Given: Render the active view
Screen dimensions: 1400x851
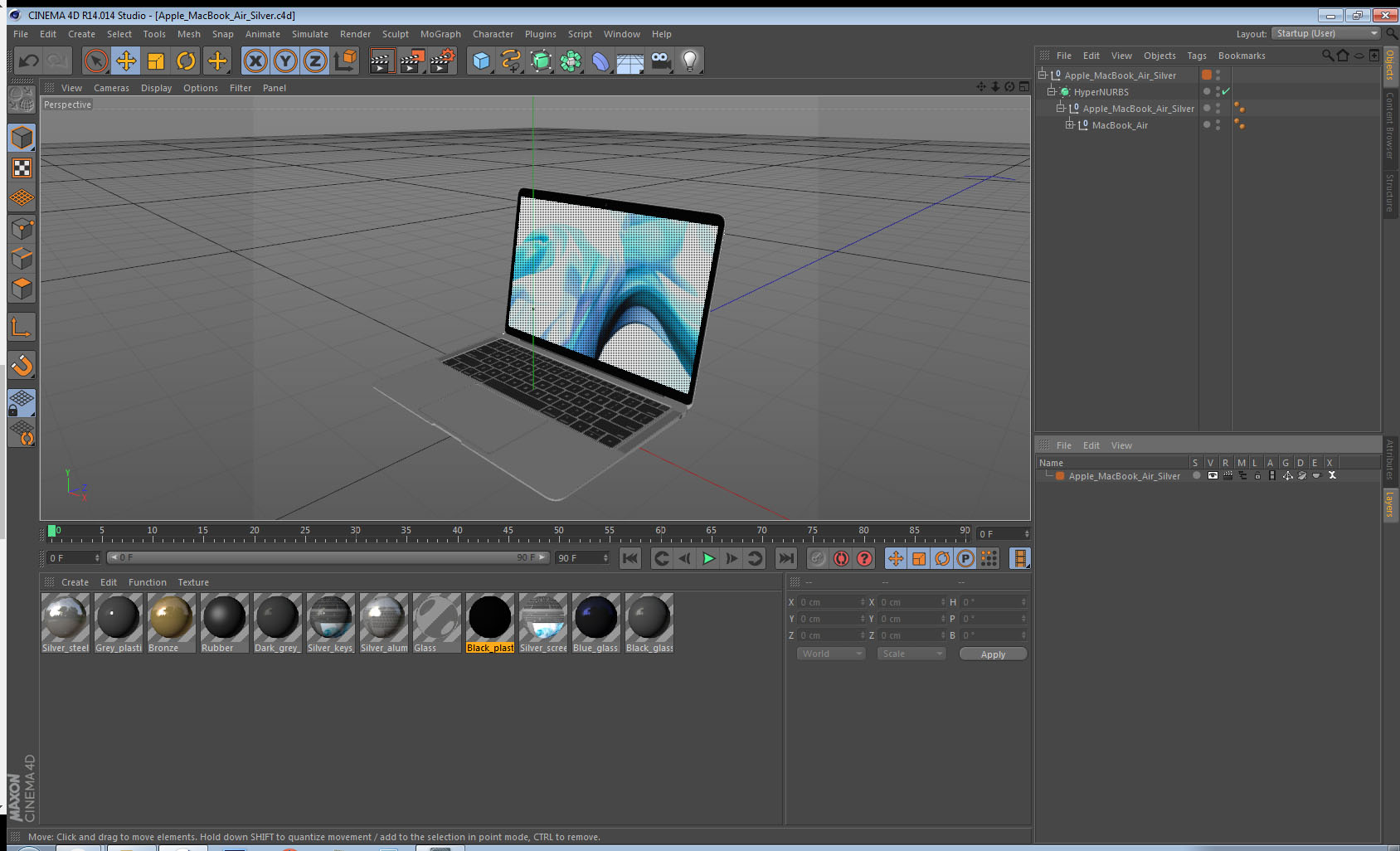Looking at the screenshot, I should click(x=382, y=61).
